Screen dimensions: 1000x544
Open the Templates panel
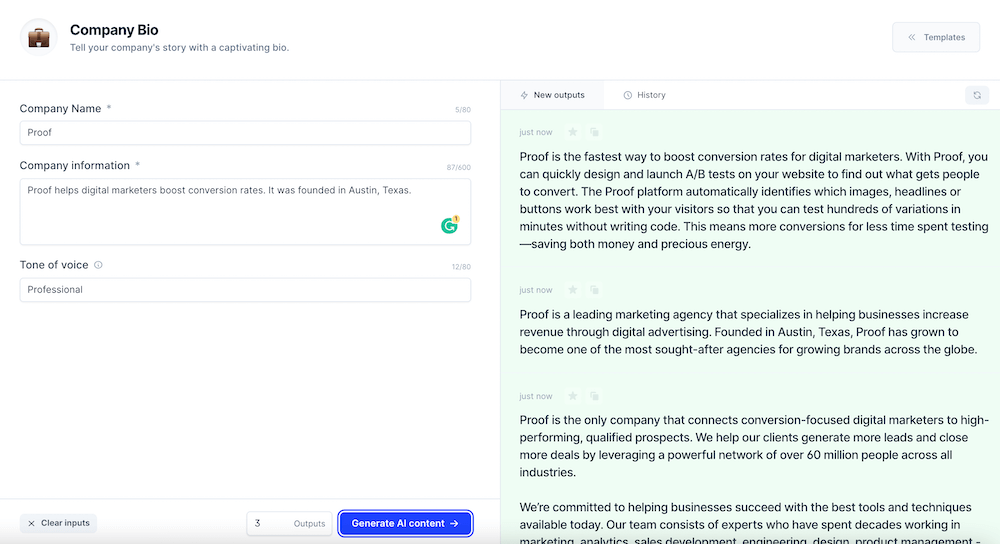click(936, 37)
